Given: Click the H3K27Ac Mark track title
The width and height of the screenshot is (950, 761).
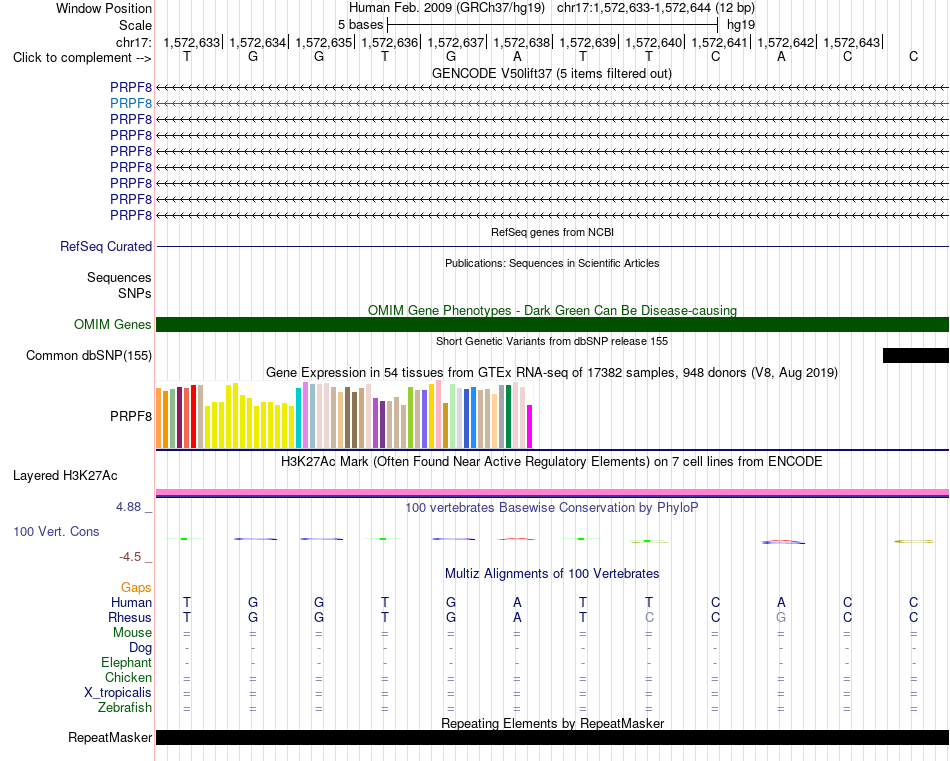Looking at the screenshot, I should click(552, 462).
